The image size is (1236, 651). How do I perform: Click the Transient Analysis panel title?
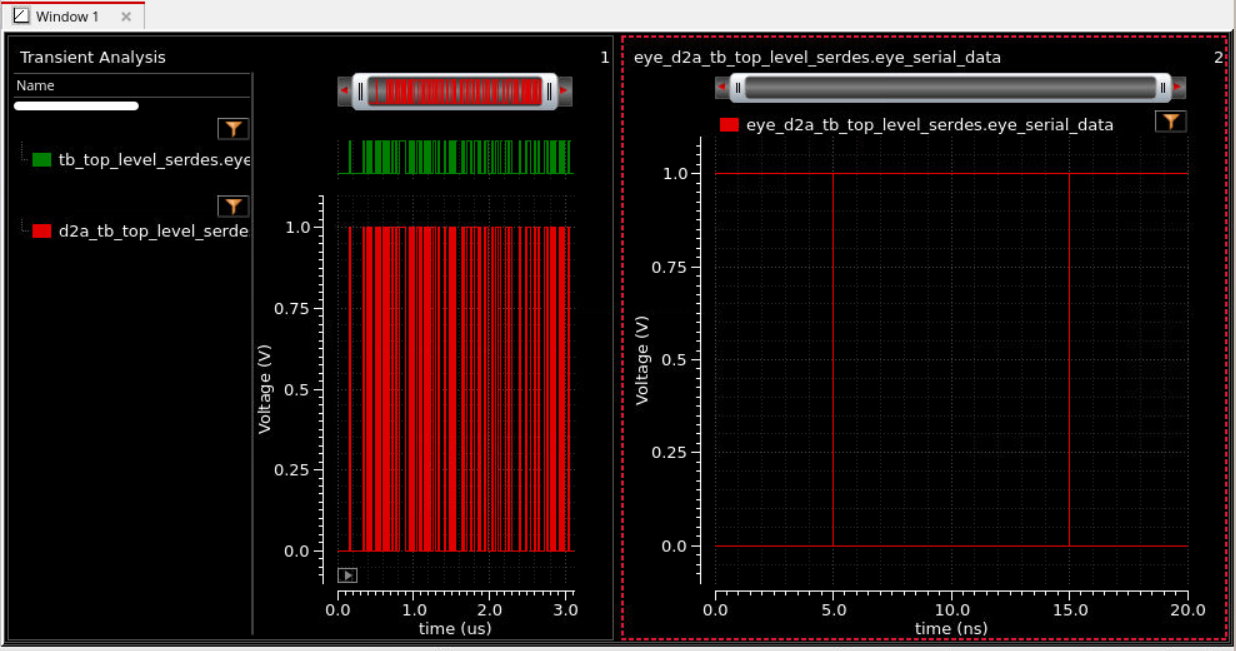(x=93, y=57)
